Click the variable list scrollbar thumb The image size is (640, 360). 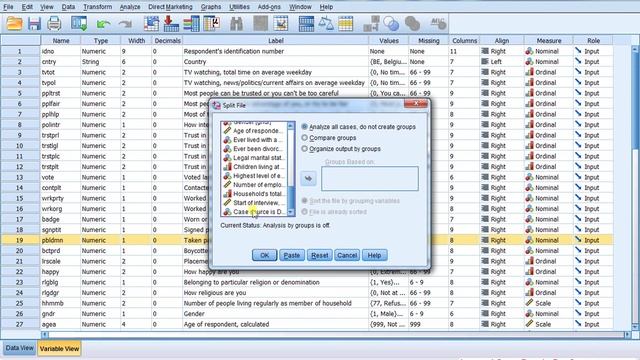(x=291, y=198)
